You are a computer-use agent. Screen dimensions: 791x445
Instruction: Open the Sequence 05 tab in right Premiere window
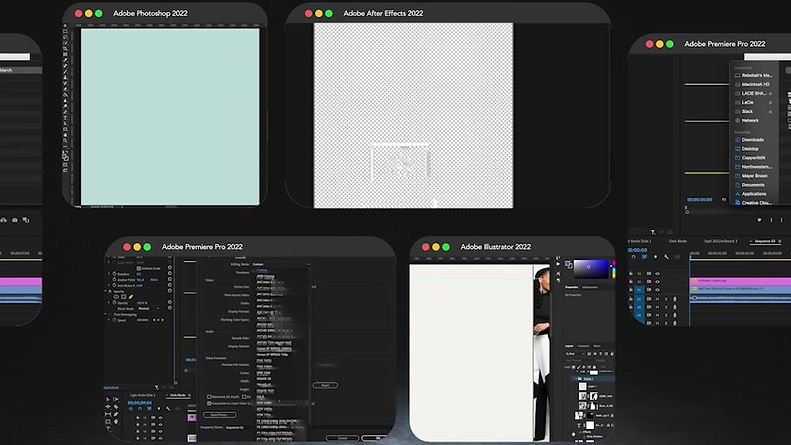(765, 241)
